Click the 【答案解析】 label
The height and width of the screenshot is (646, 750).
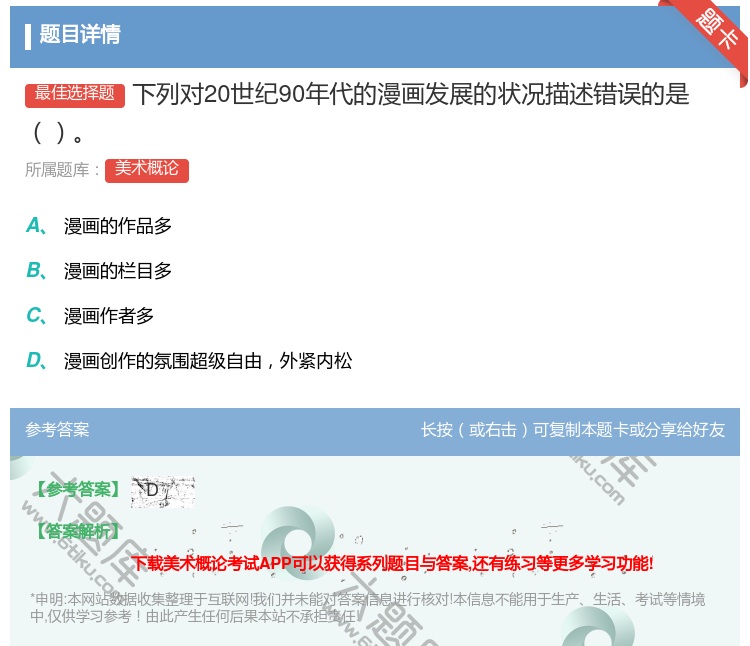pos(78,531)
